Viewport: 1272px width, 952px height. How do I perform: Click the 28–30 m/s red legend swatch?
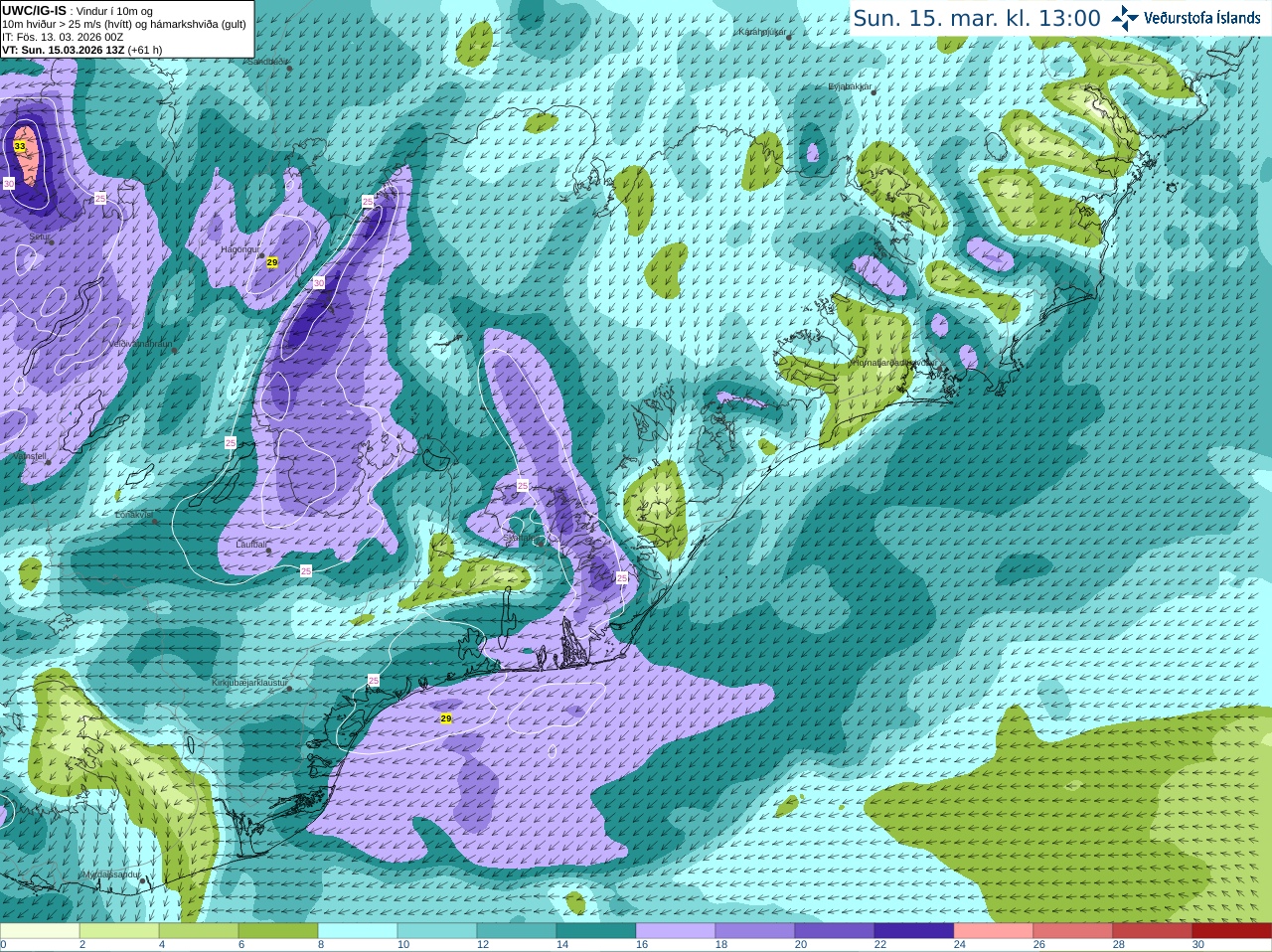(1153, 931)
